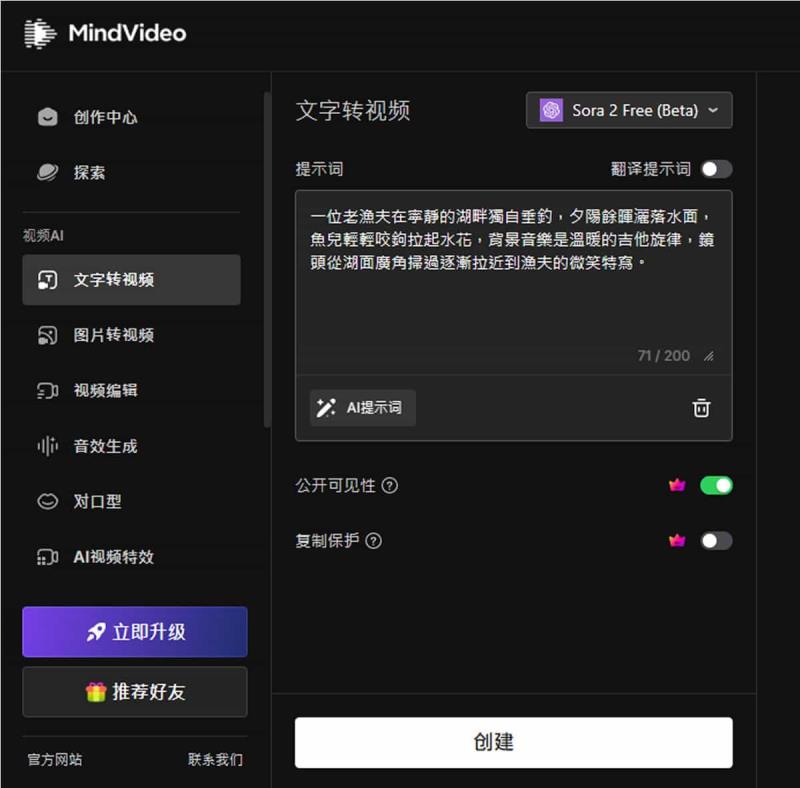Click the crown icon next to 复制保护

(677, 541)
